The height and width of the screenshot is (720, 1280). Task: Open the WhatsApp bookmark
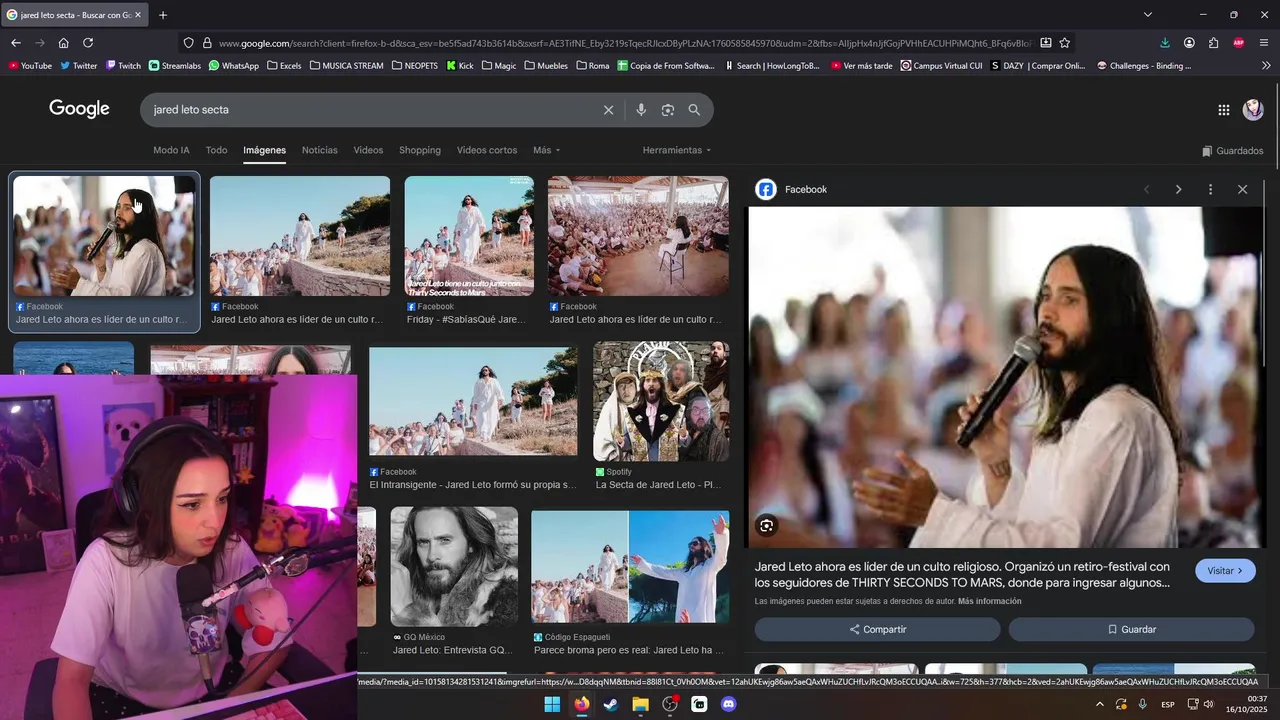tap(232, 66)
